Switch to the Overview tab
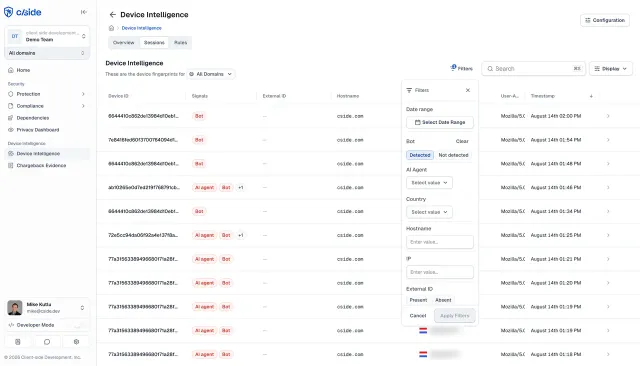 click(124, 42)
